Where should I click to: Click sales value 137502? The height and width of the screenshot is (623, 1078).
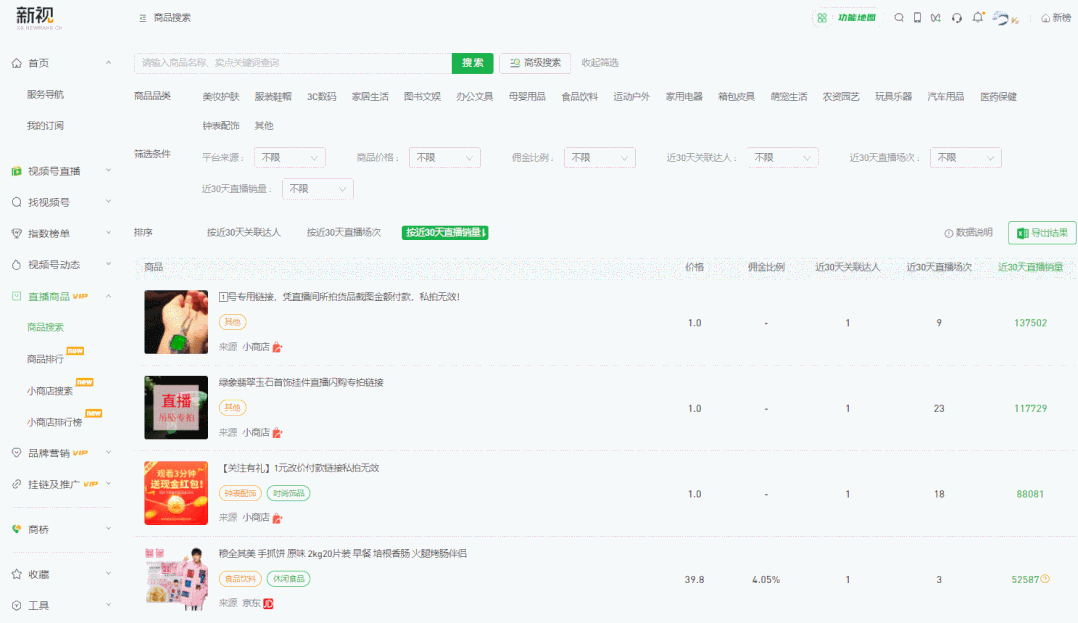tap(1030, 323)
